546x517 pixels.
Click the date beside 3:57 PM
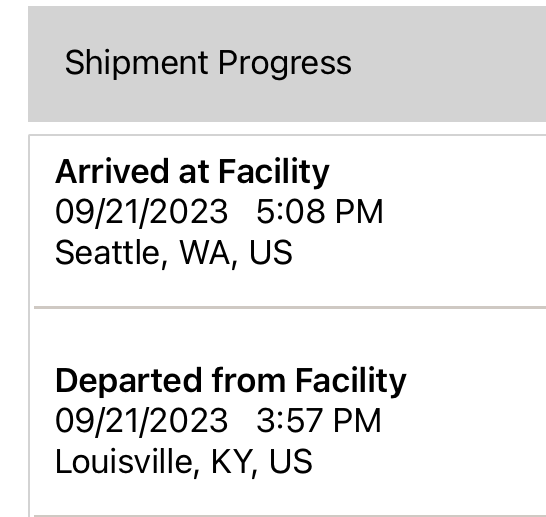tap(142, 421)
